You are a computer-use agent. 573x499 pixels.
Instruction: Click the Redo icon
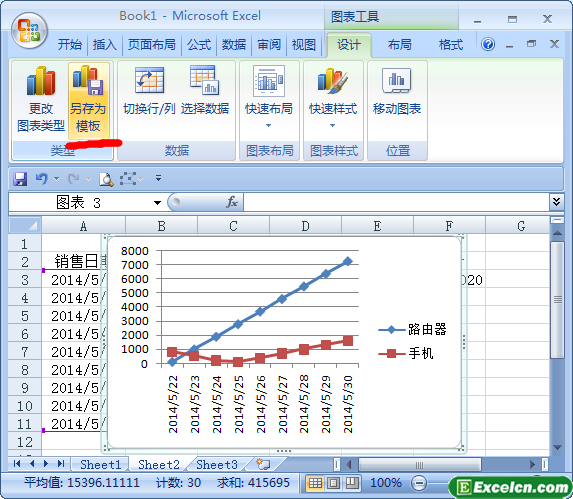(73, 179)
